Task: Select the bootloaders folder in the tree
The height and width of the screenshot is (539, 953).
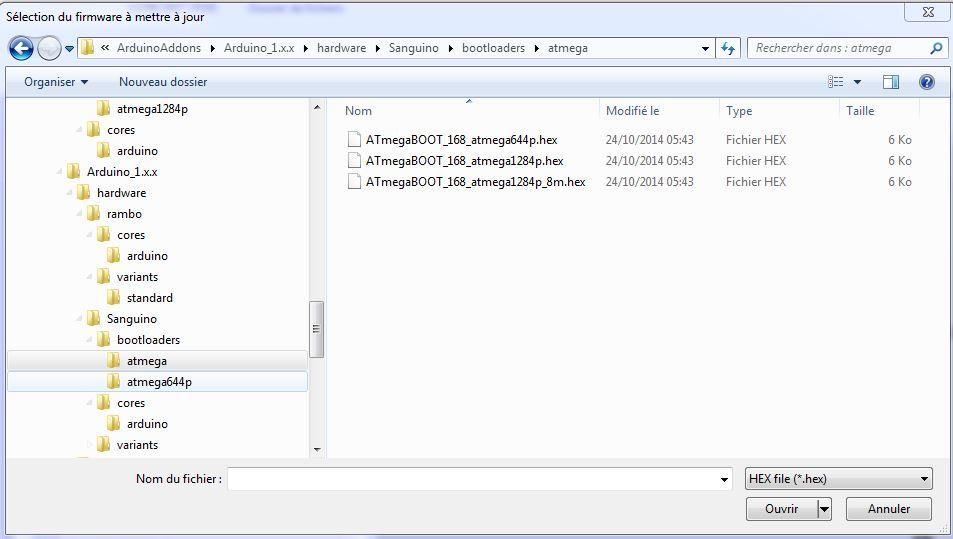Action: click(x=148, y=340)
